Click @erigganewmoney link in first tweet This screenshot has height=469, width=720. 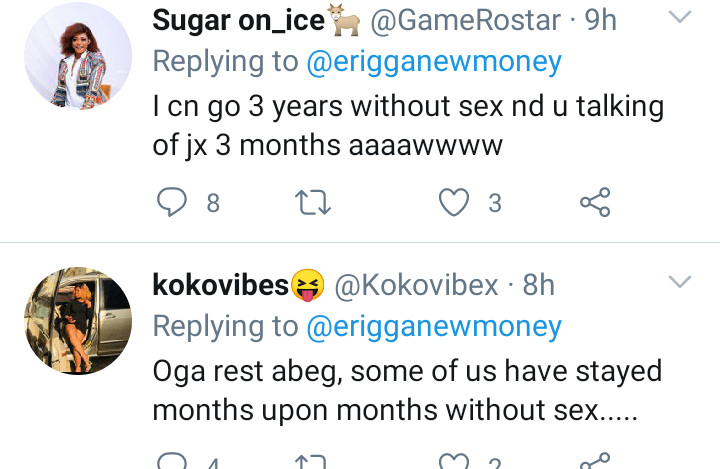(433, 62)
